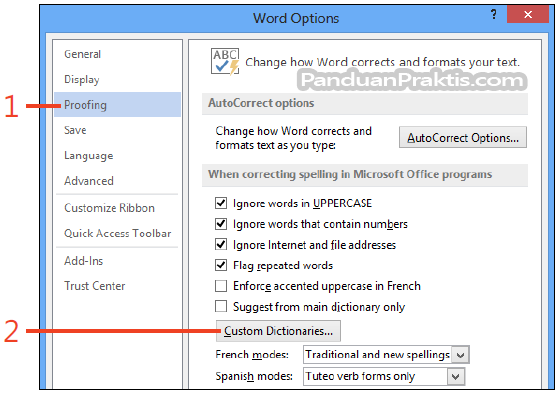Switch to the Advanced category

pos(117,181)
